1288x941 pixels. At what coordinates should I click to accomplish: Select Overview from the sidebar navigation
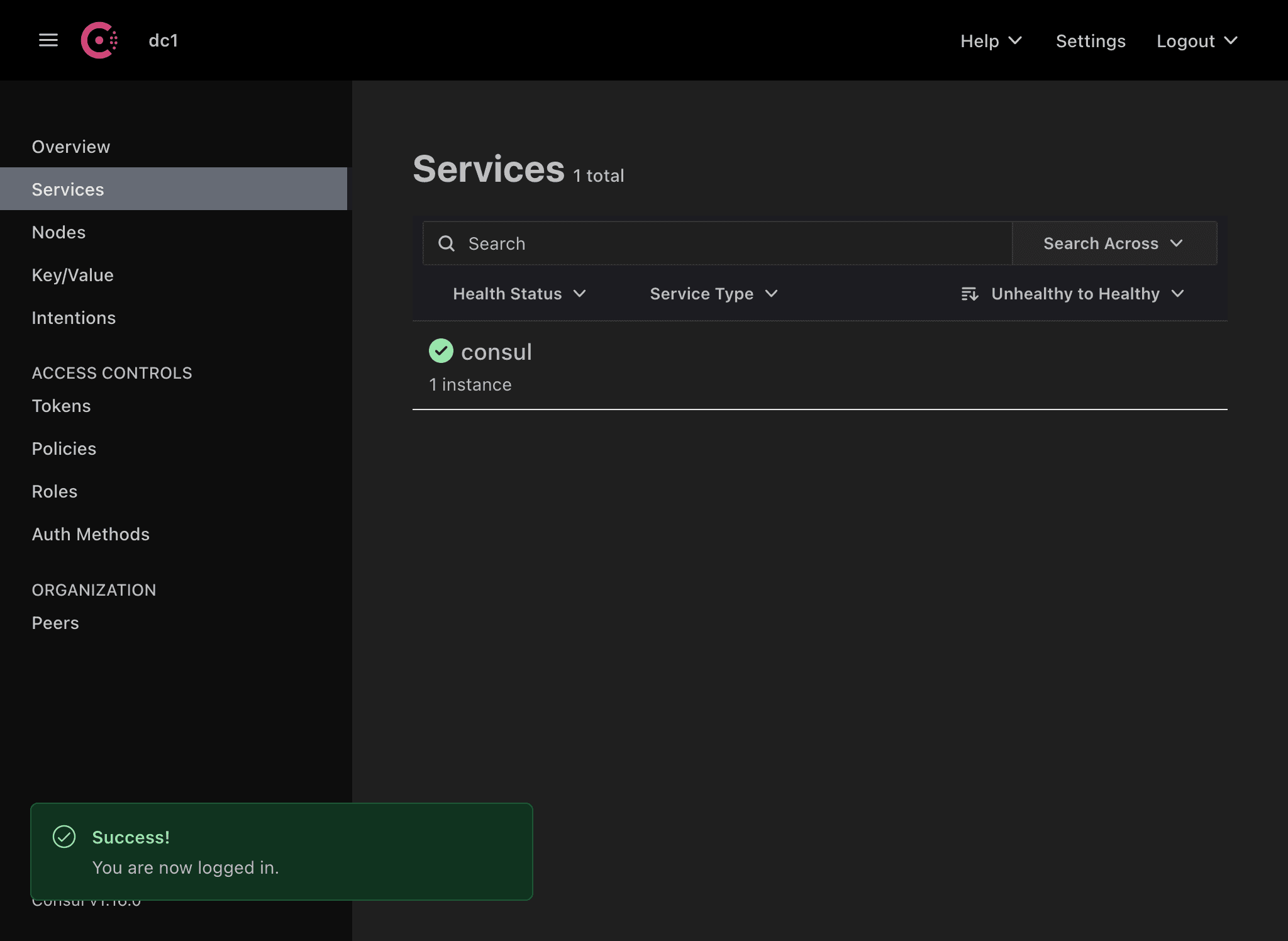71,146
